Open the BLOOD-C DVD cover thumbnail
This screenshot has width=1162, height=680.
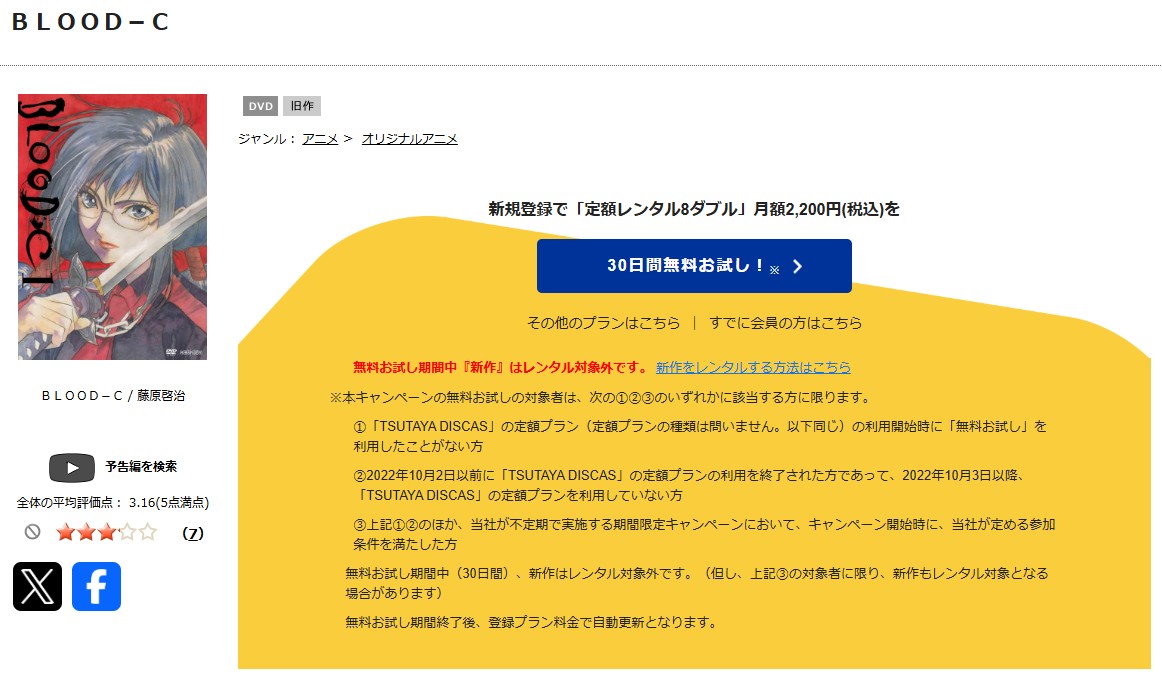pyautogui.click(x=113, y=227)
